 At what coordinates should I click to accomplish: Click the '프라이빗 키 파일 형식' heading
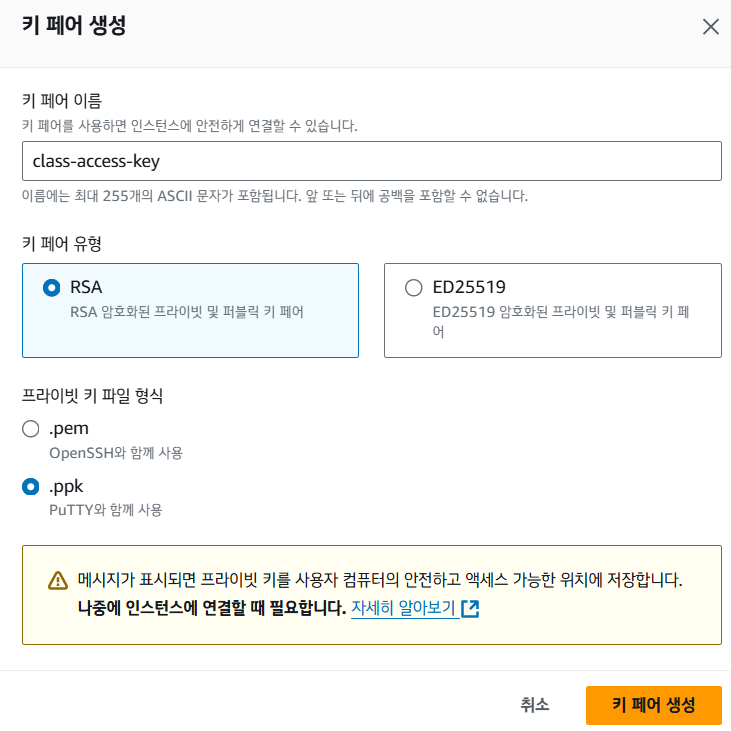pyautogui.click(x=93, y=395)
